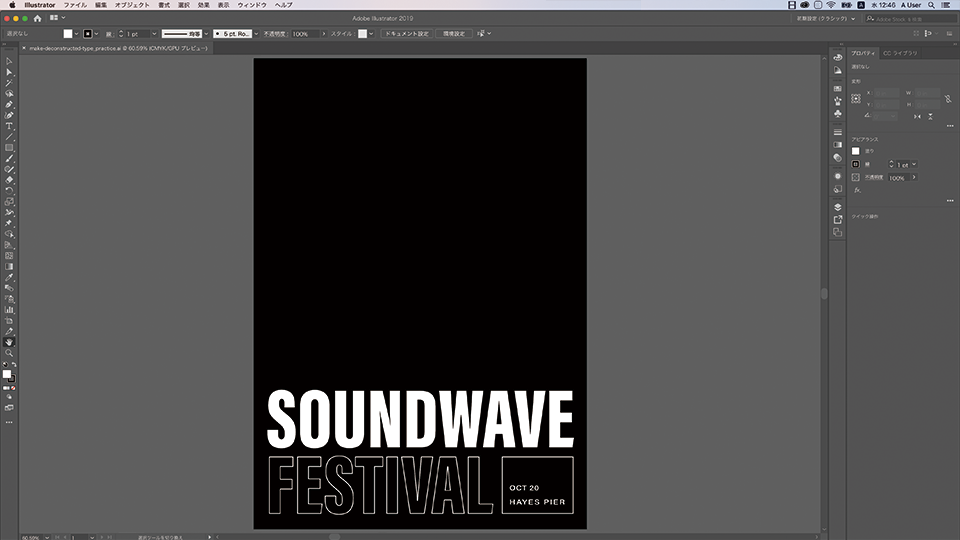Open the Color panel icon in dock
960x540 pixels.
pos(838,57)
